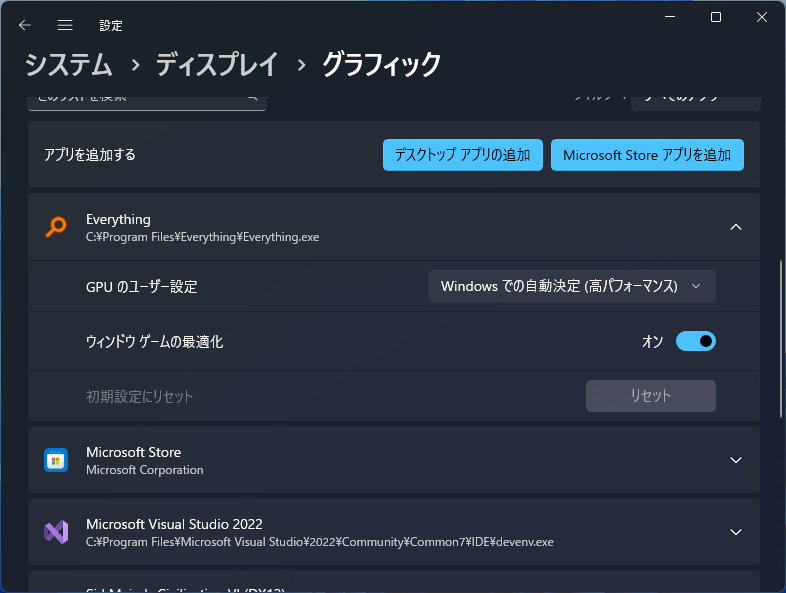Click the app list search field
Screen dimensions: 786x593
(146, 102)
